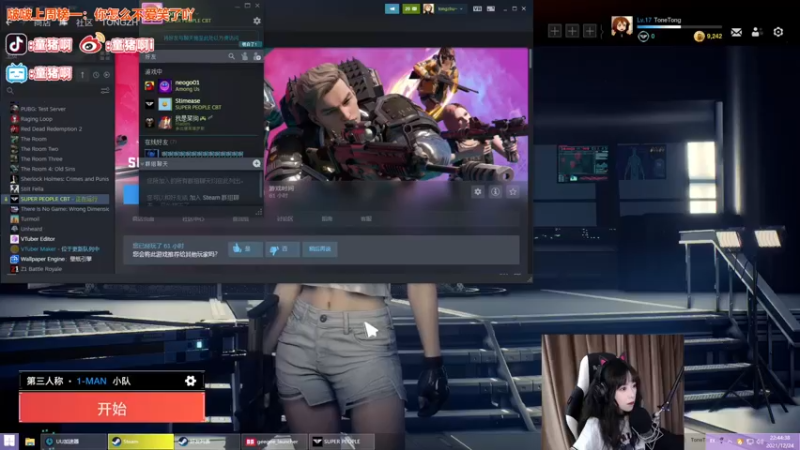Viewport: 800px width, 450px height.
Task: Open Windows Start button
Action: pos(10,441)
